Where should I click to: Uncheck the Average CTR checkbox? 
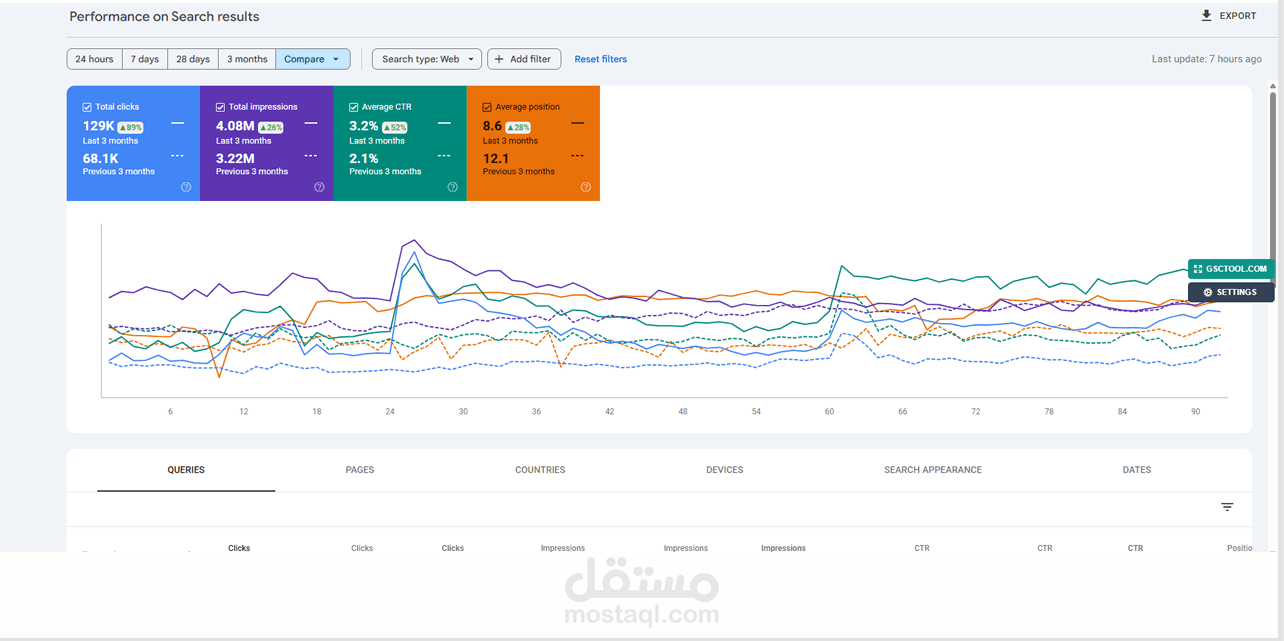353,107
